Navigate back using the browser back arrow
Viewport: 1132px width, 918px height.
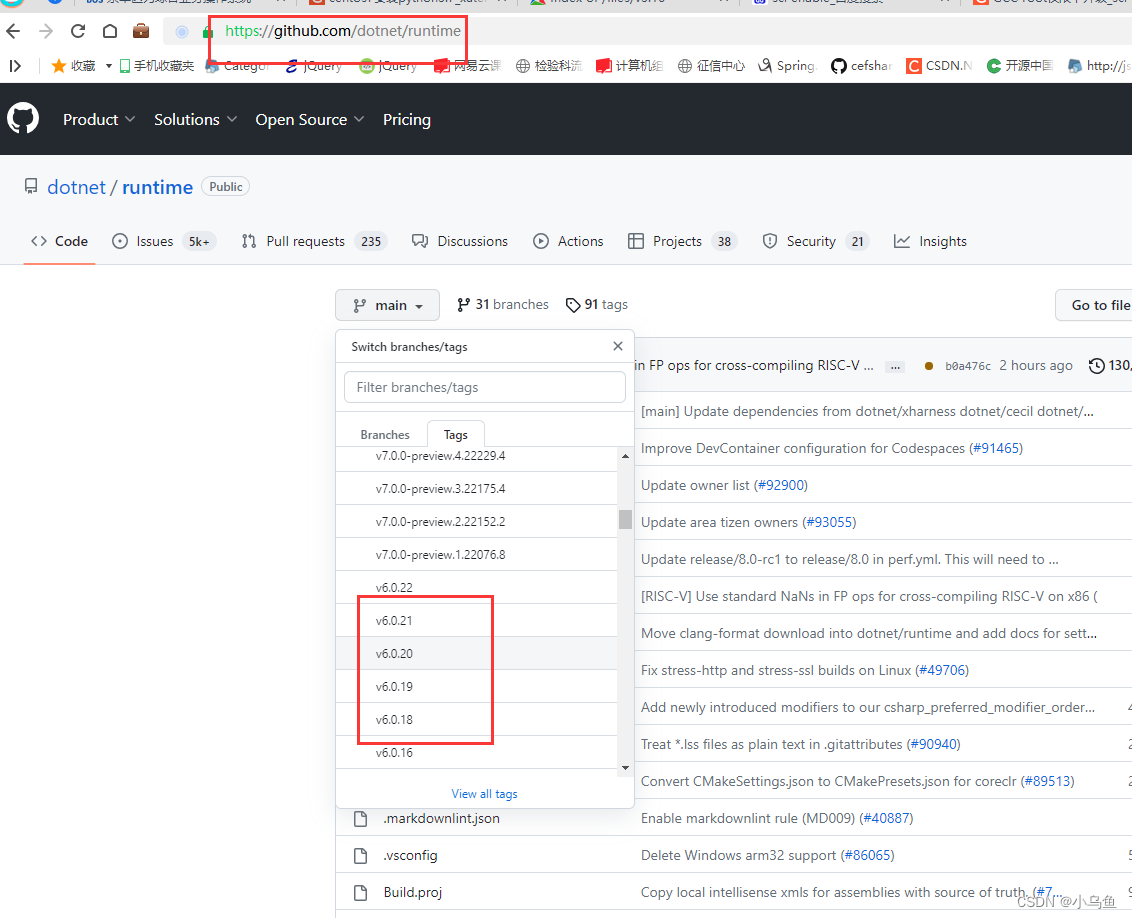click(x=12, y=31)
